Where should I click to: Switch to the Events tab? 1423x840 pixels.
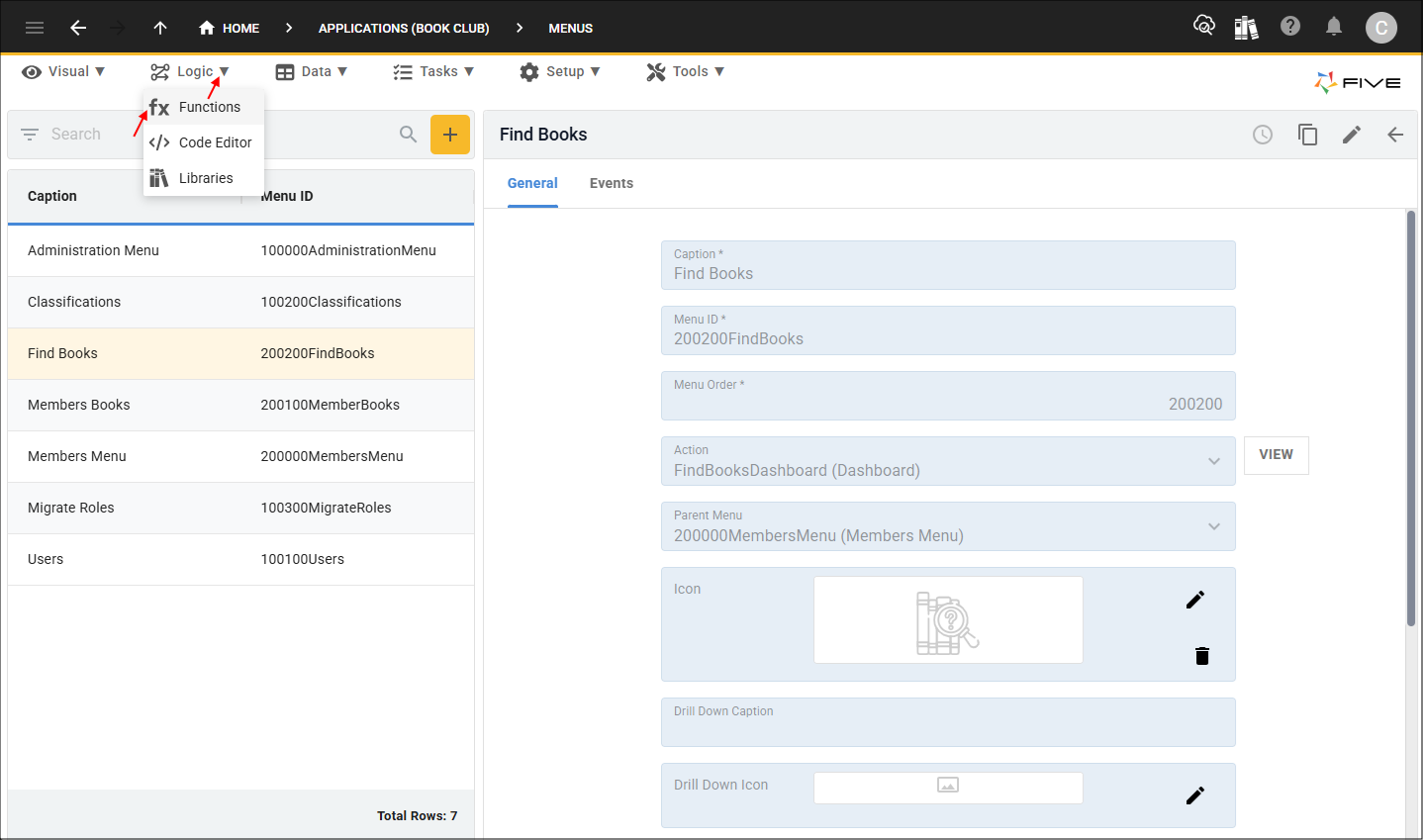click(x=612, y=183)
